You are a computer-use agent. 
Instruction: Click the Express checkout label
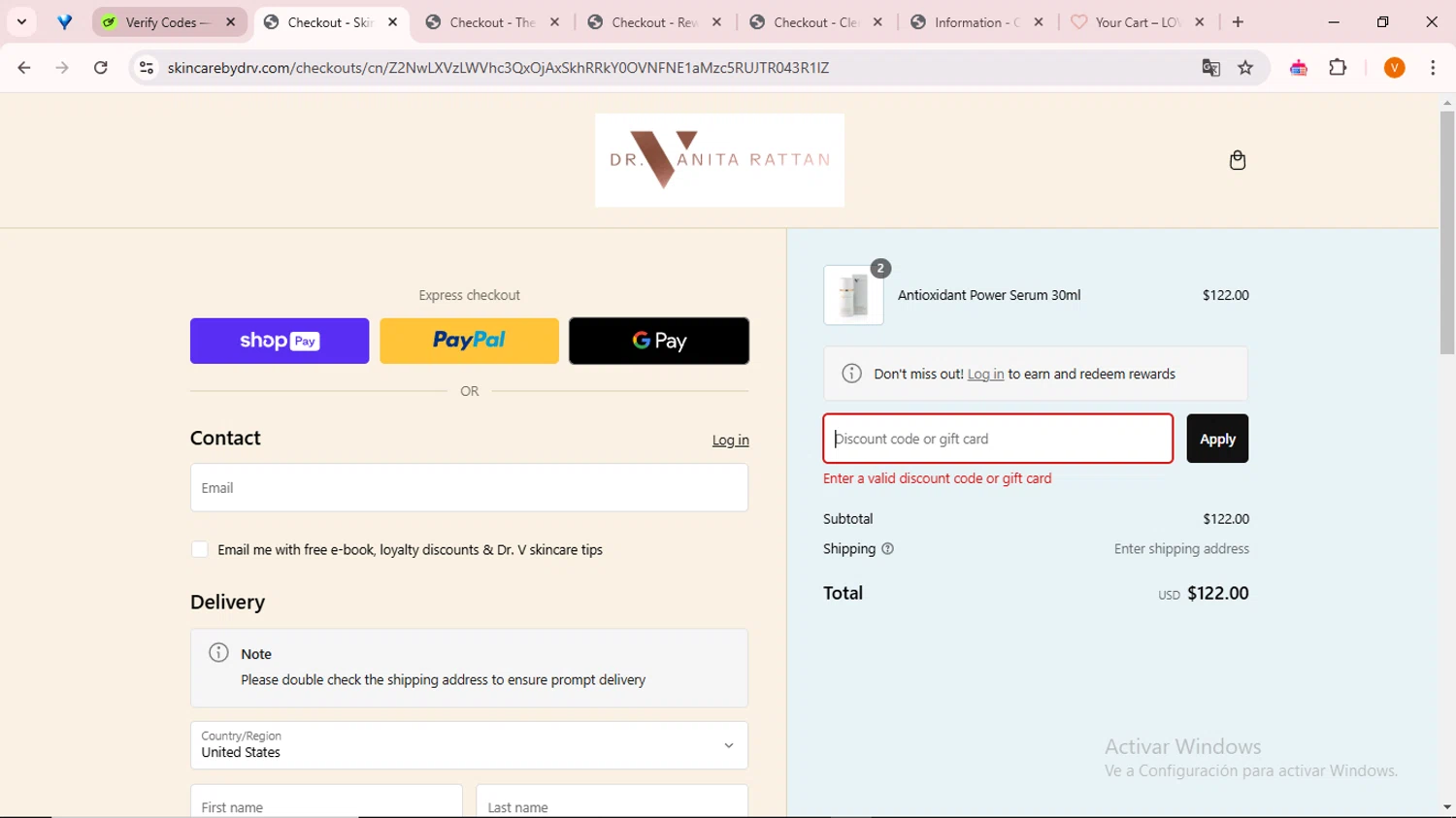469,295
